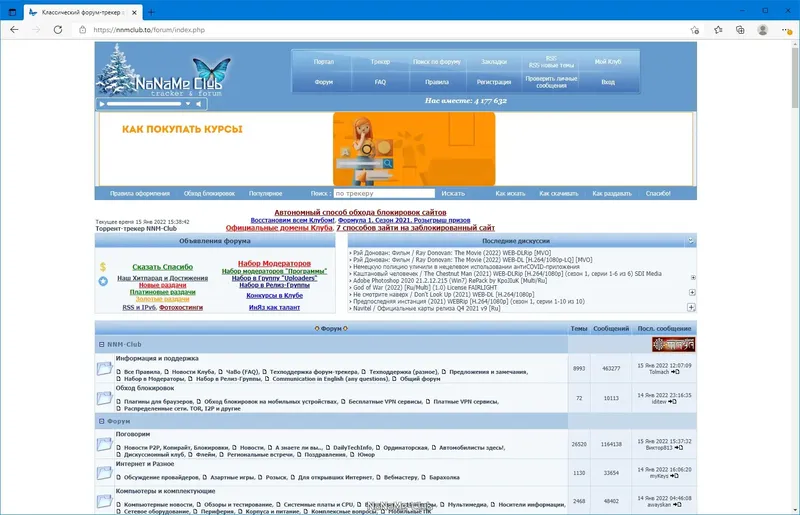Go to last post by Виктор813 arrow icon

tap(679, 448)
